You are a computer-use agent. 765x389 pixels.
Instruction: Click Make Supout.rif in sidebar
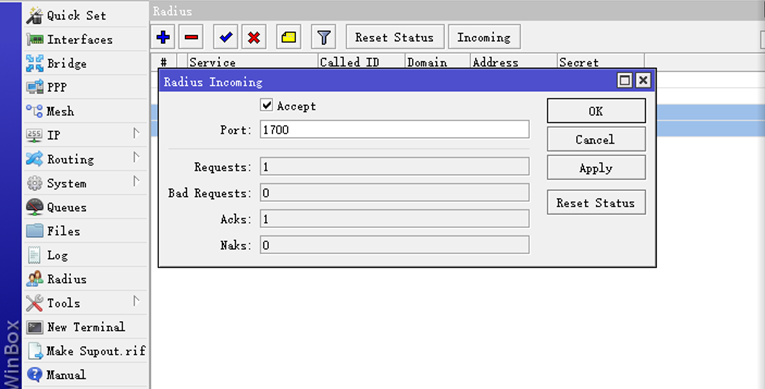[x=86, y=350]
